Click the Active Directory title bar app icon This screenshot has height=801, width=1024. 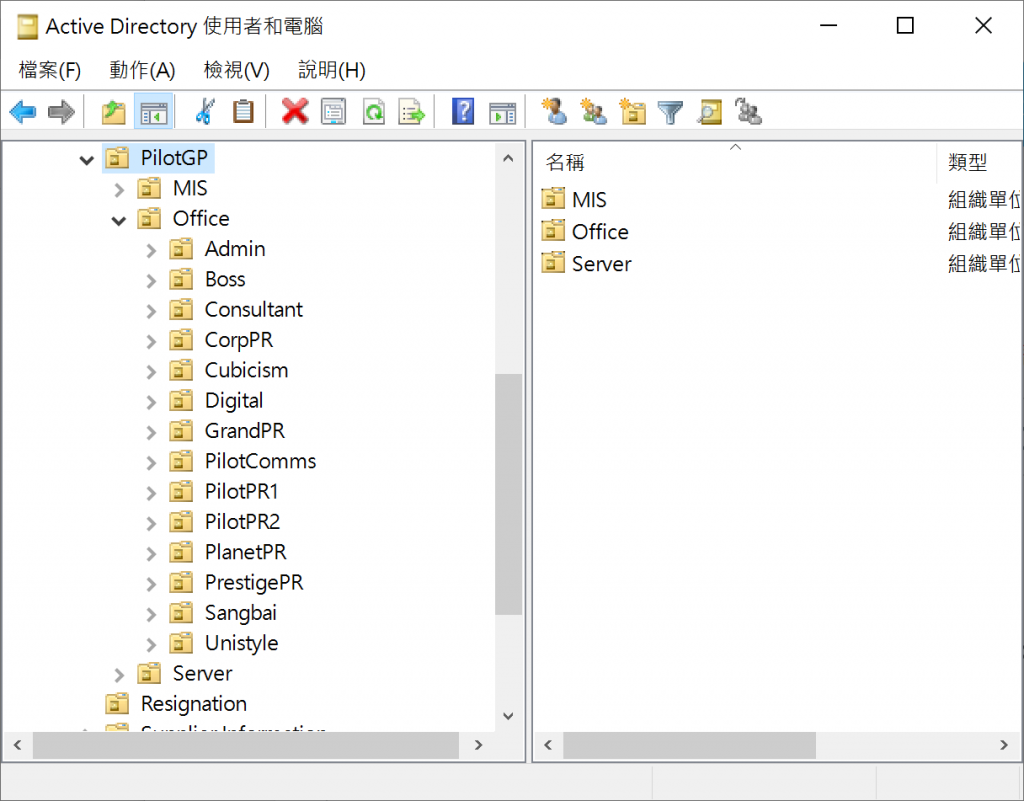click(x=27, y=27)
